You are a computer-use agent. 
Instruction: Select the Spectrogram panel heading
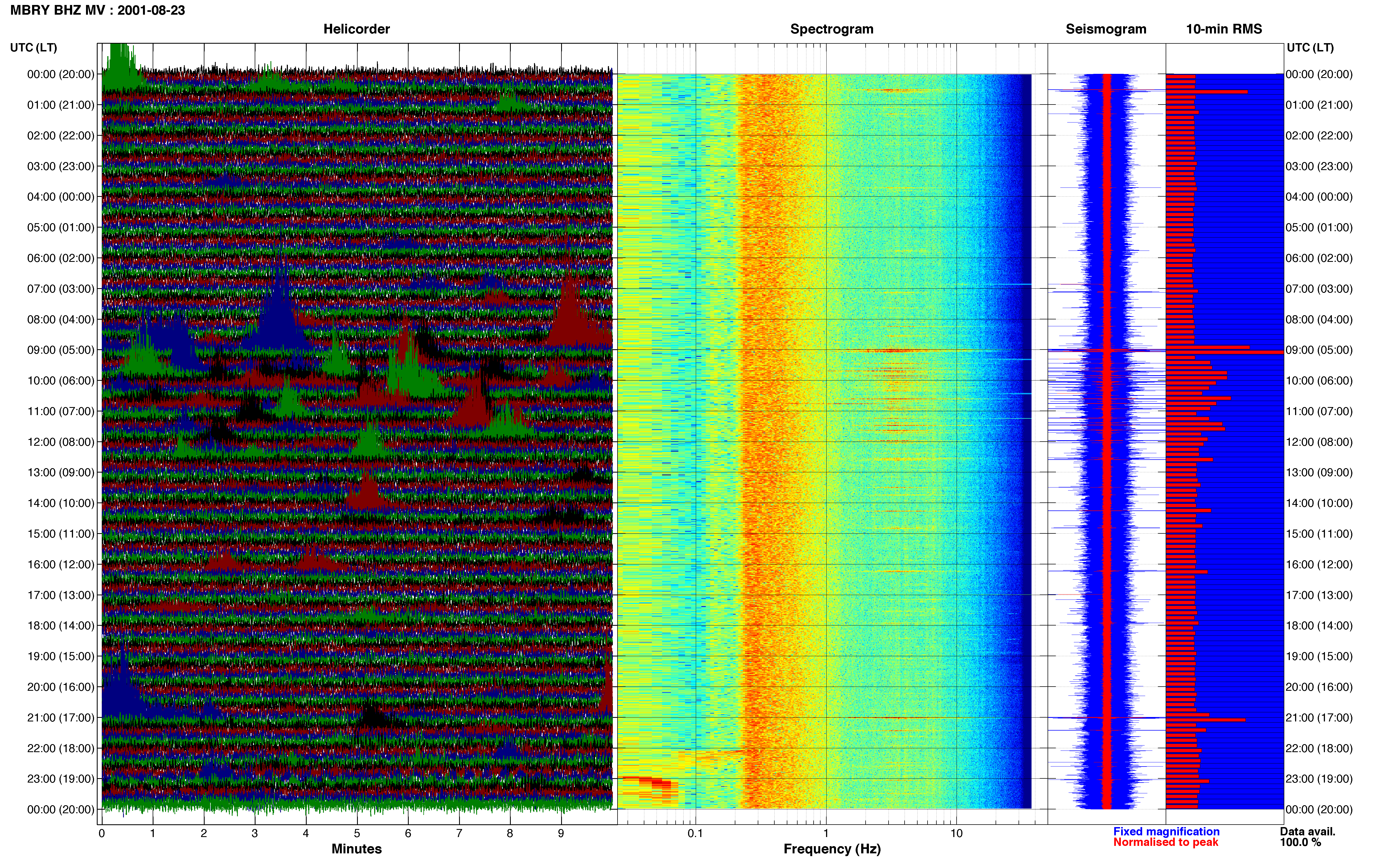pyautogui.click(x=832, y=29)
